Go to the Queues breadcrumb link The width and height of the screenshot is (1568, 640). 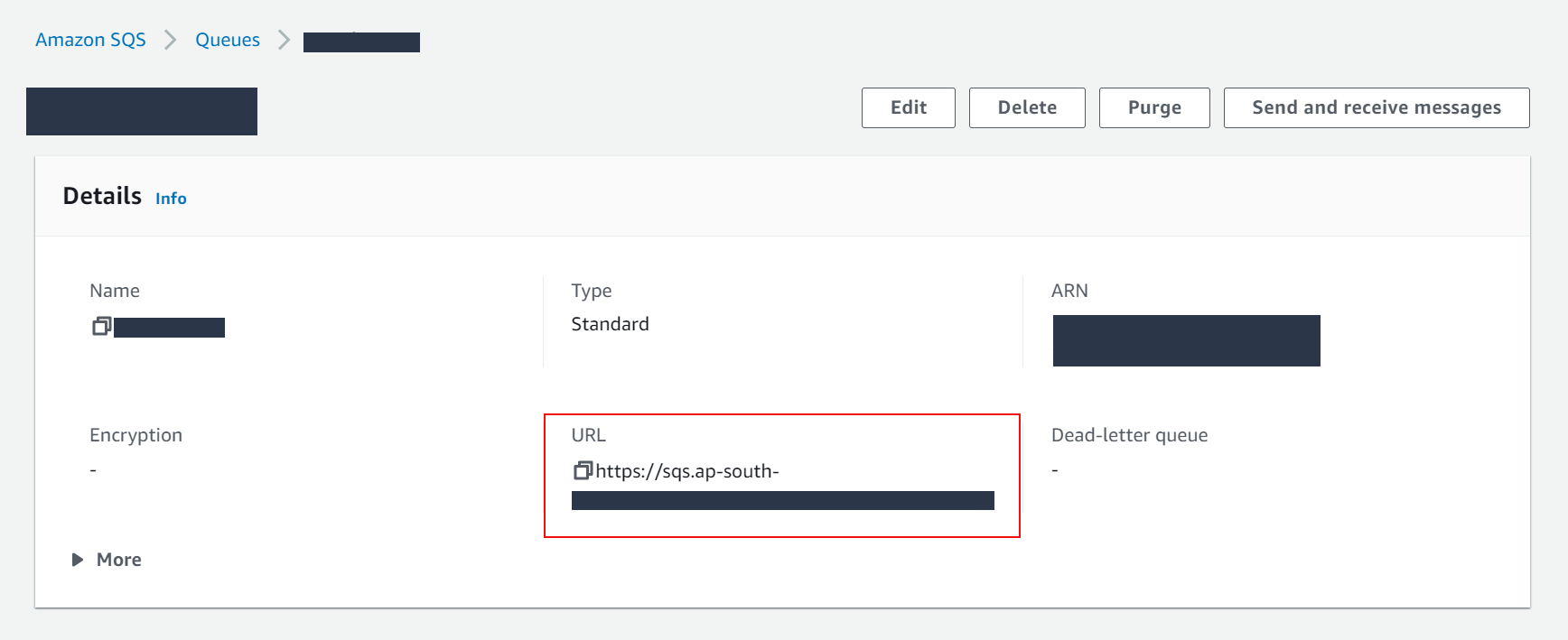click(228, 40)
